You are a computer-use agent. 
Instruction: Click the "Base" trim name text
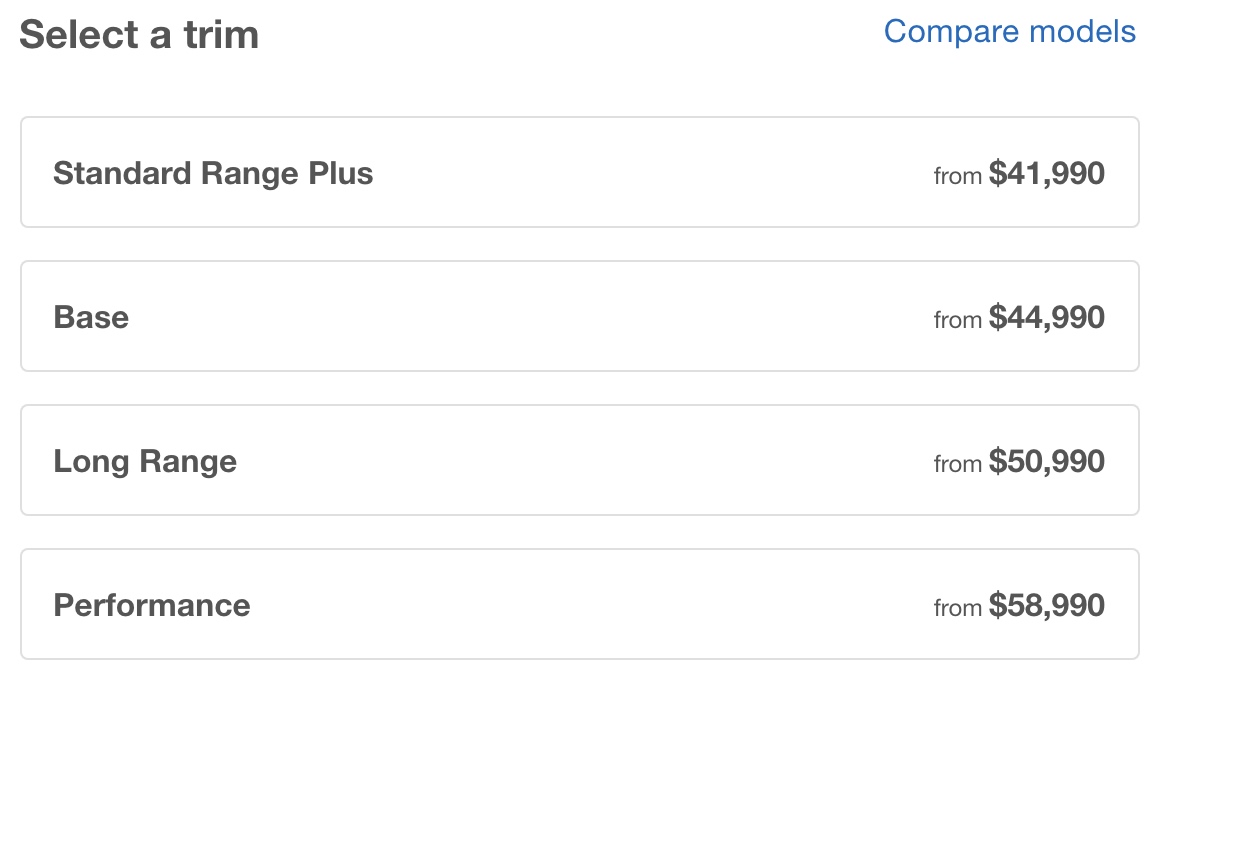point(91,318)
